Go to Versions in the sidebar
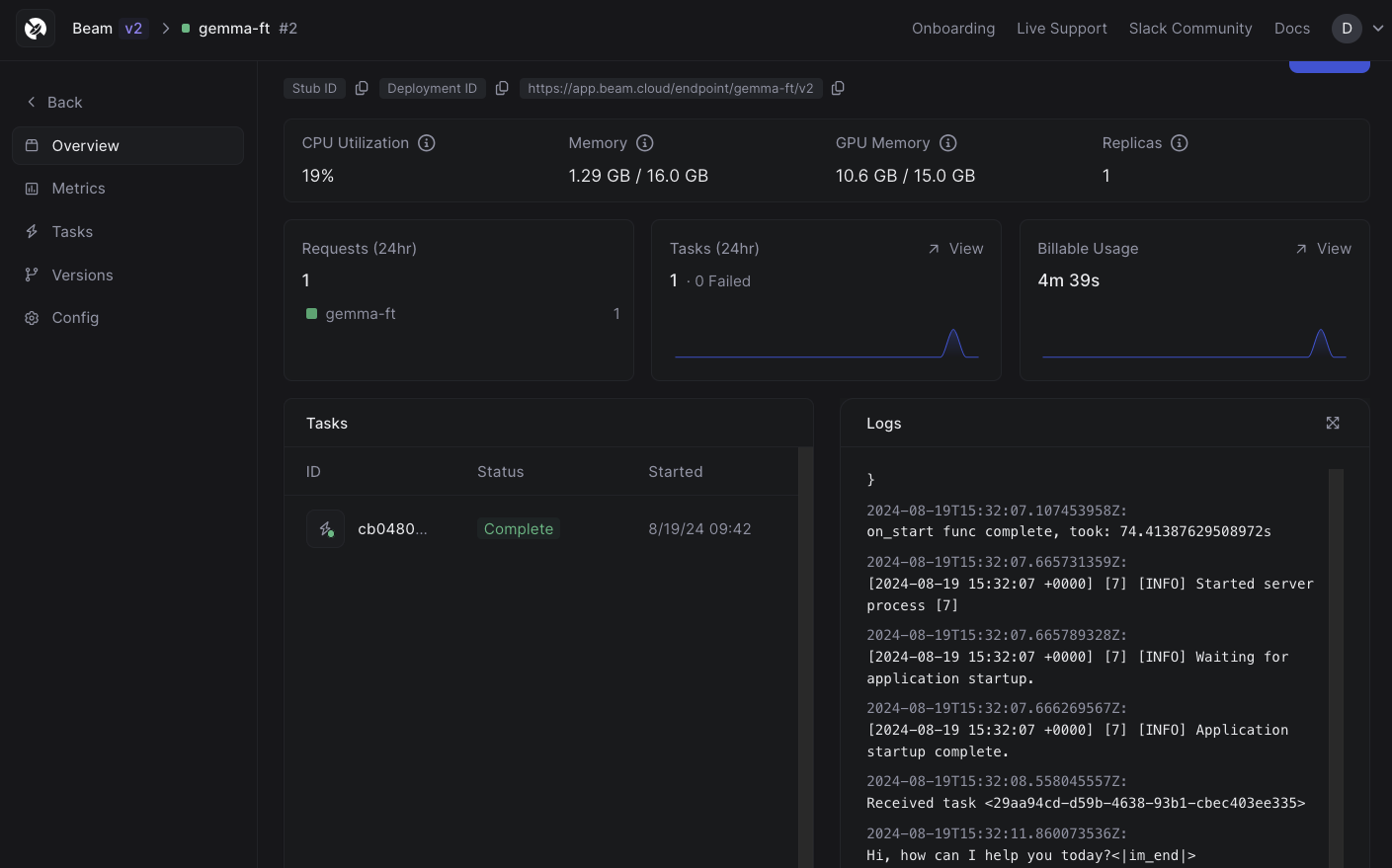1392x868 pixels. 82,276
